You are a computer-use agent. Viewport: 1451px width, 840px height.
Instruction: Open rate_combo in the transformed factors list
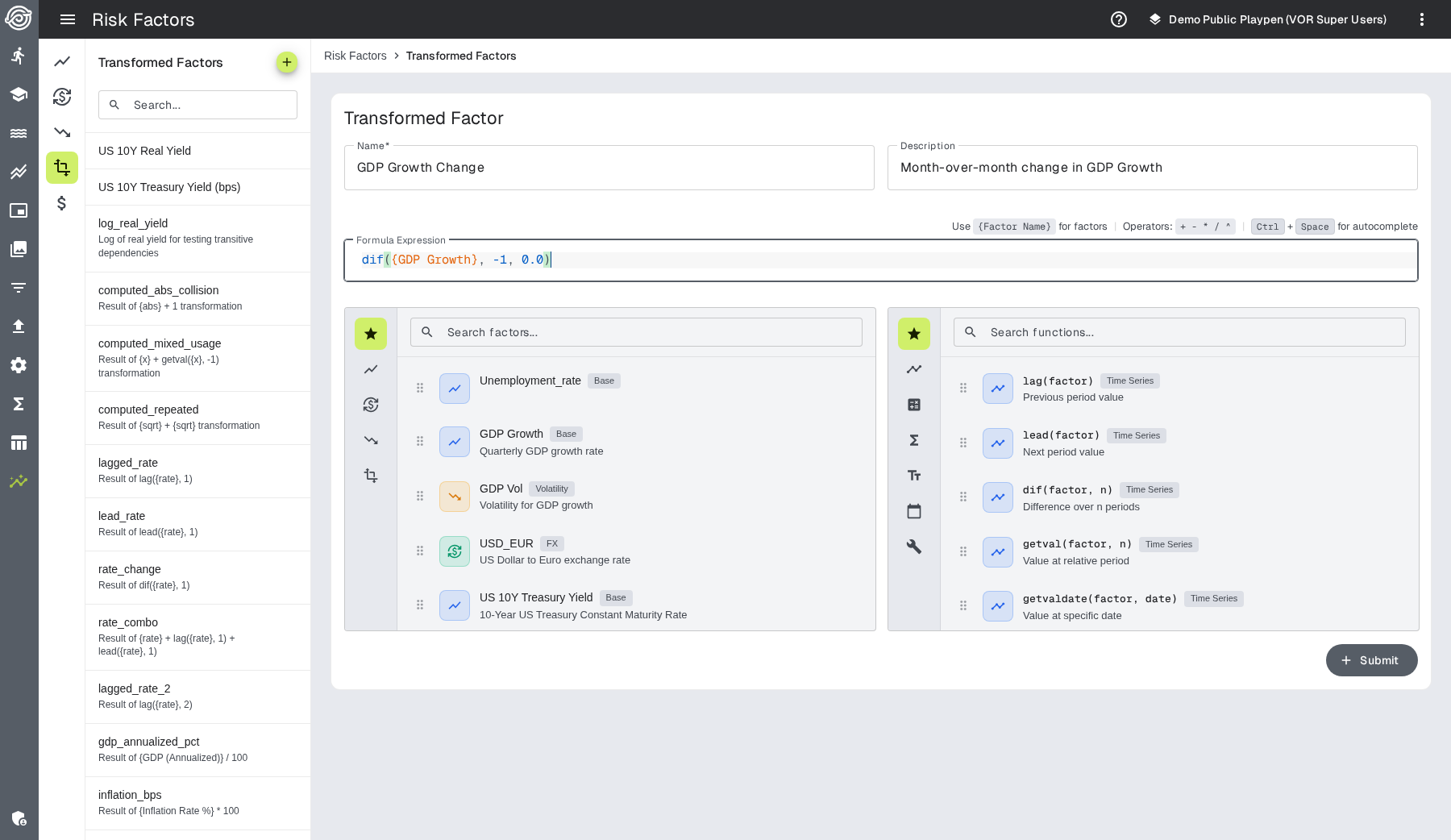click(x=197, y=636)
